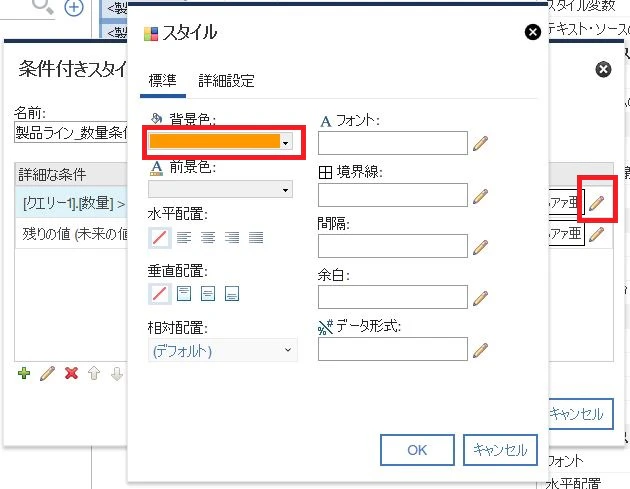The width and height of the screenshot is (630, 489).
Task: Move condition up with arrow icon
Action: (94, 373)
